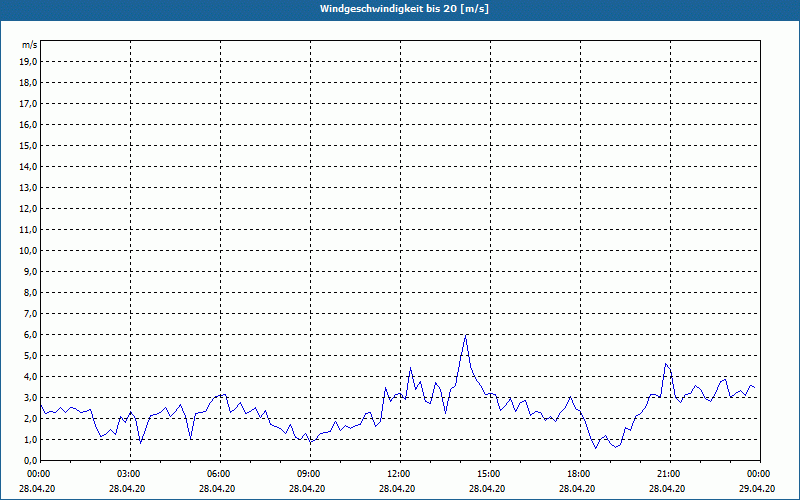Click the '21:00' time label
Image resolution: width=800 pixels, height=500 pixels.
coord(670,474)
